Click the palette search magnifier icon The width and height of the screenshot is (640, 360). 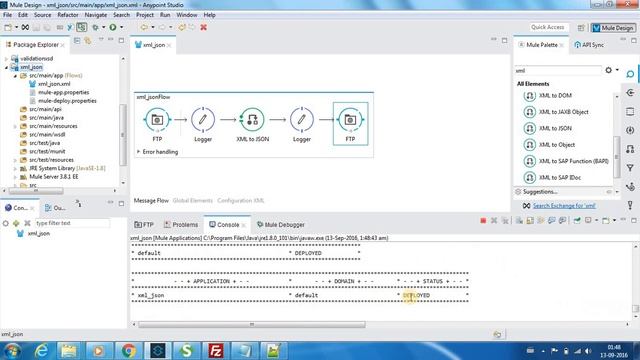[630, 74]
